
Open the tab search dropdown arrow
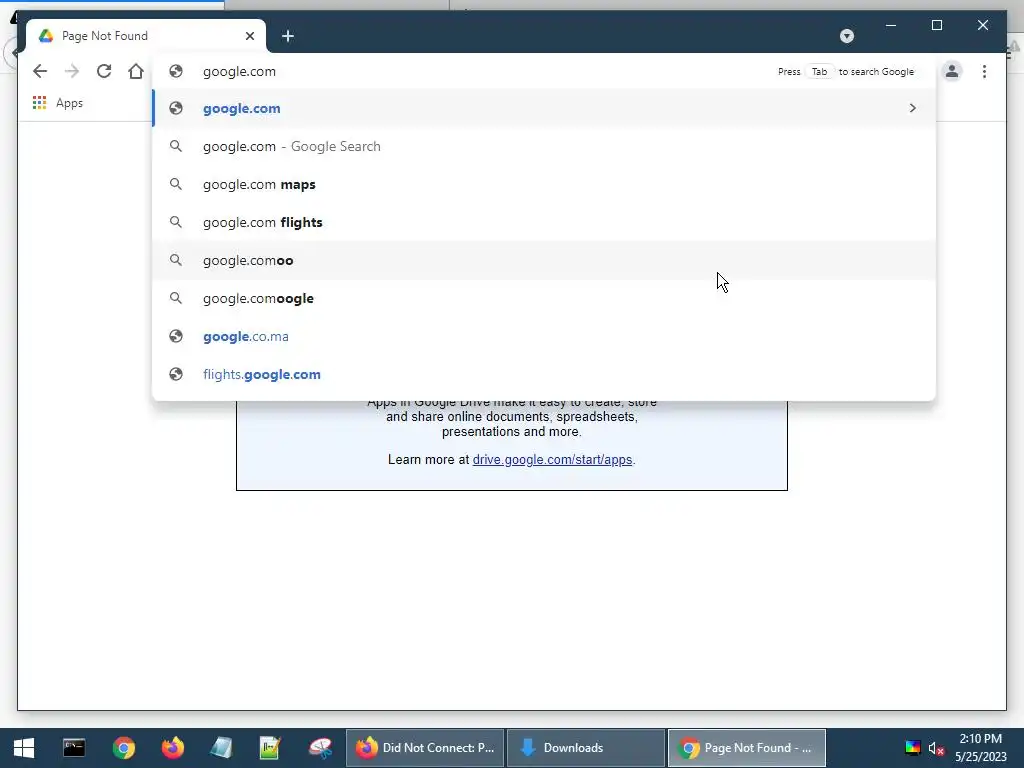click(x=847, y=36)
